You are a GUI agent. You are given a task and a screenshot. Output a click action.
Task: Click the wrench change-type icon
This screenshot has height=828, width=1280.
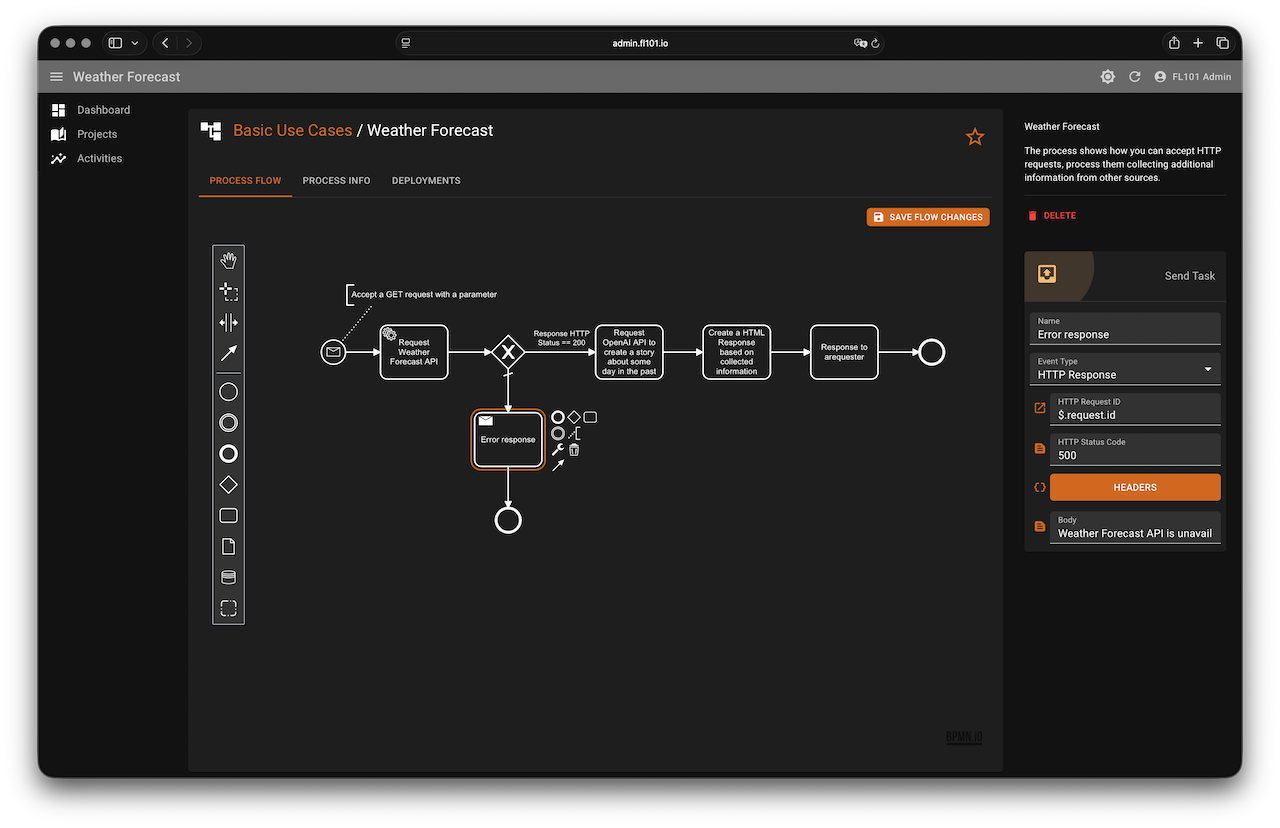tap(558, 450)
